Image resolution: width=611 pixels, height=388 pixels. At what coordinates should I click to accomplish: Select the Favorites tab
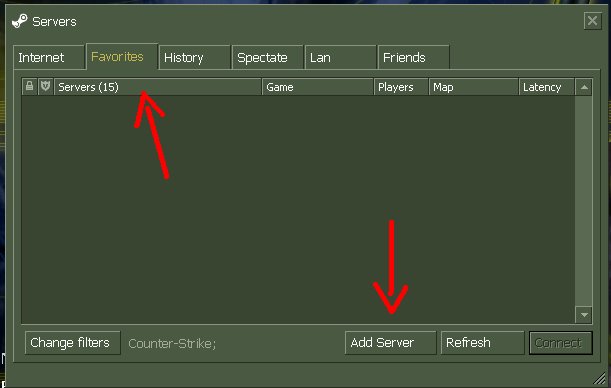122,56
